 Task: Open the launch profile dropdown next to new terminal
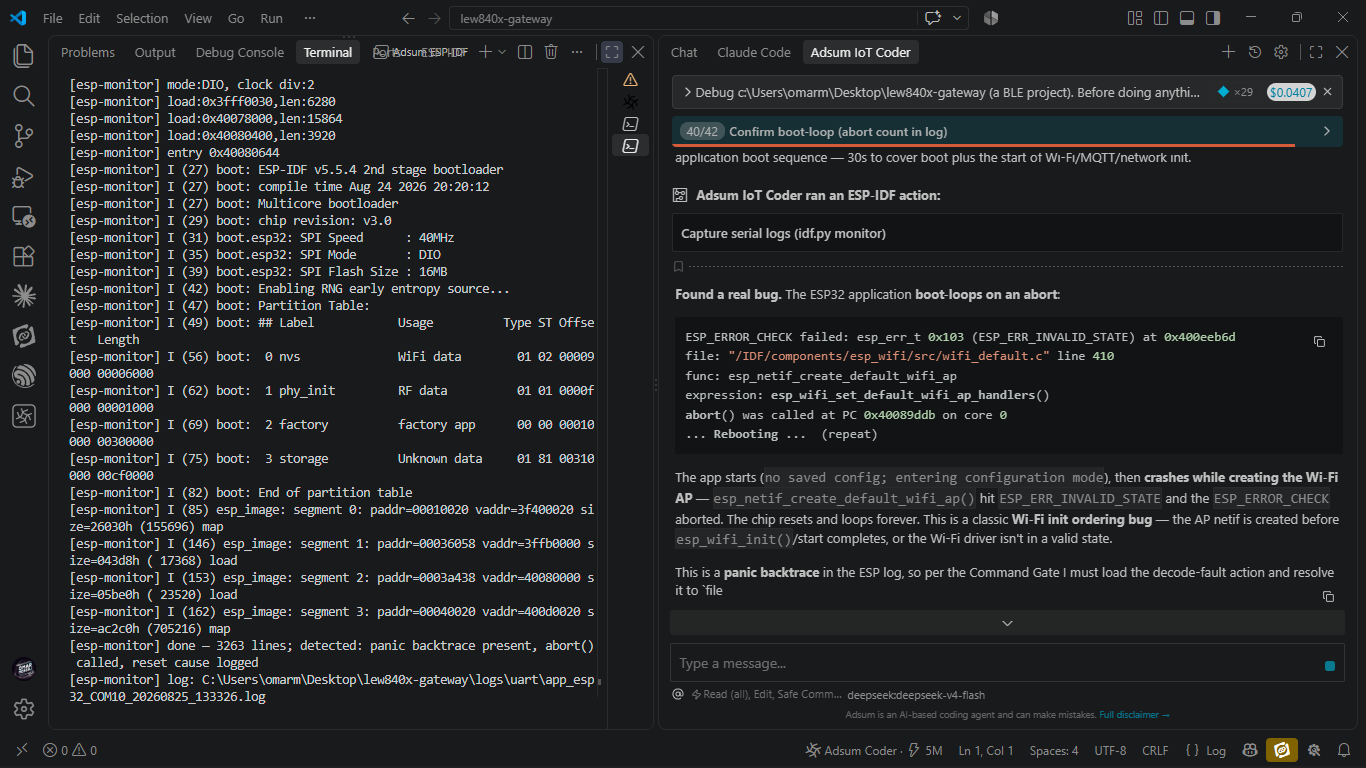(x=502, y=52)
